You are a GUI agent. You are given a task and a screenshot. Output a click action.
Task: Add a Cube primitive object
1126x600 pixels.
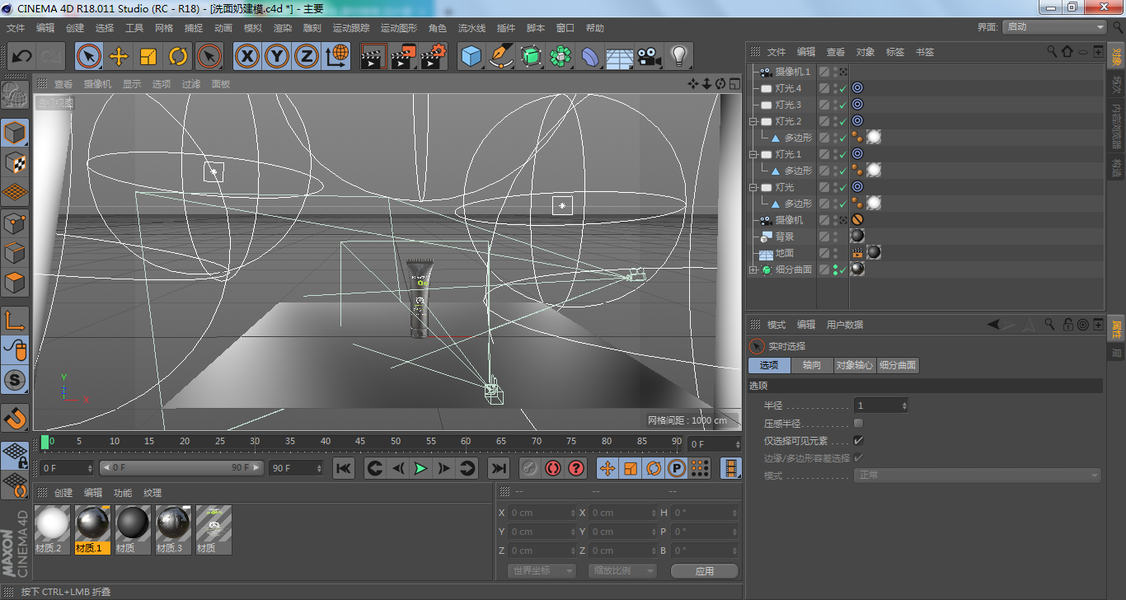471,56
